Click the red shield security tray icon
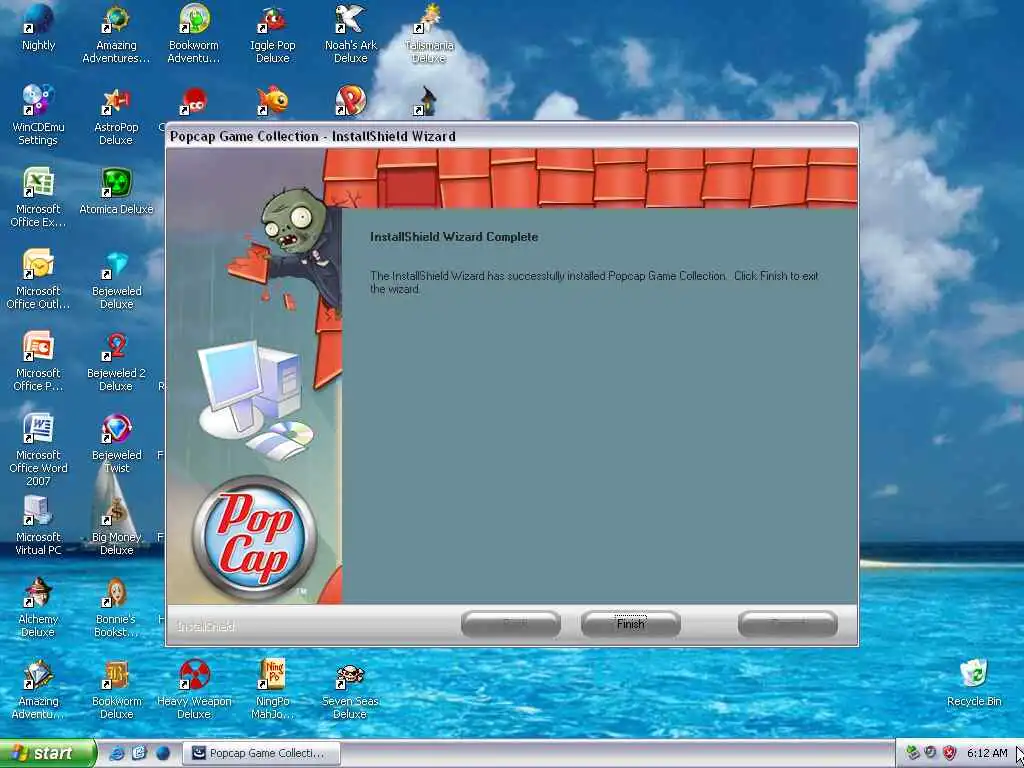1024x768 pixels. coord(950,753)
